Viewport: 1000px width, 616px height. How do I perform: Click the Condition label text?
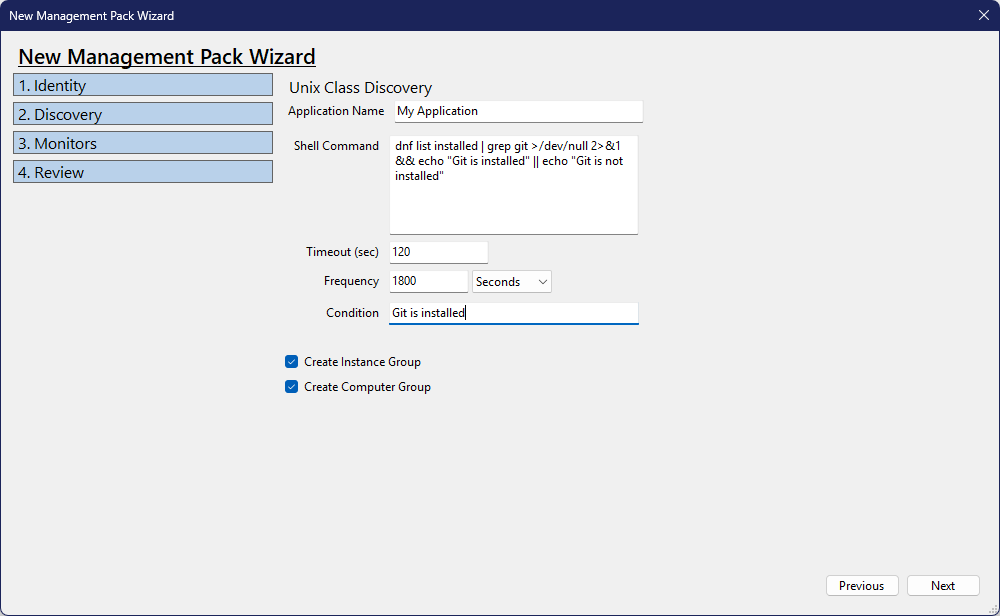point(352,313)
